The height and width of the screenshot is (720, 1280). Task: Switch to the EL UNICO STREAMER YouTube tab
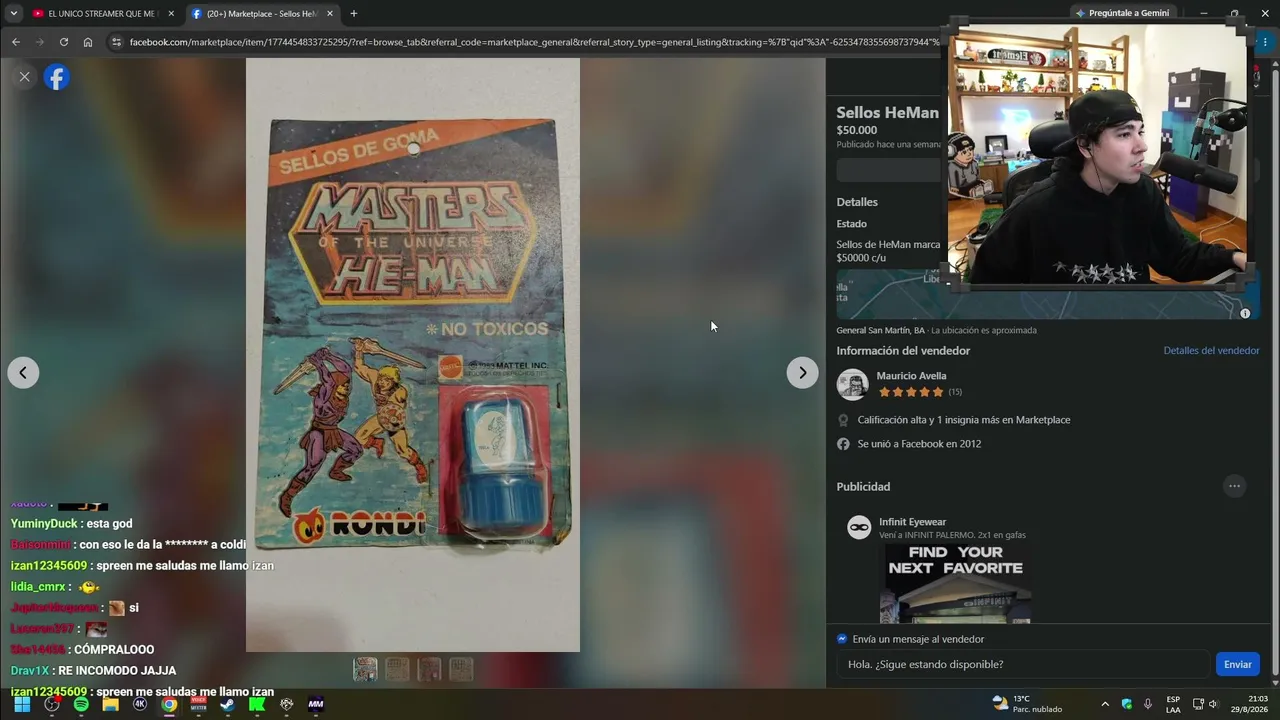tap(103, 14)
